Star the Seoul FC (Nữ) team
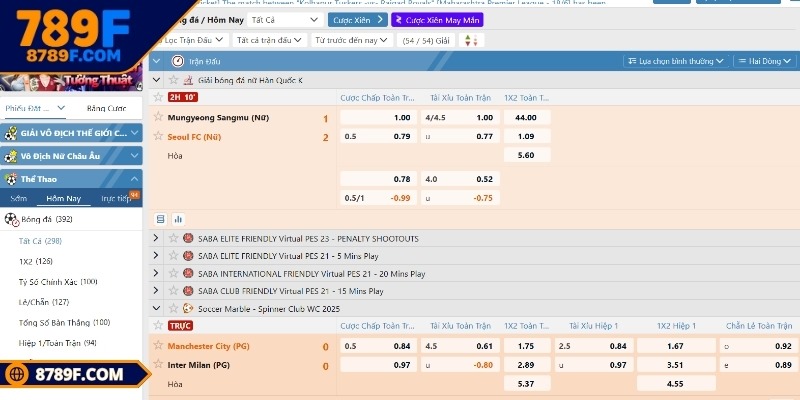The image size is (800, 400). click(158, 136)
